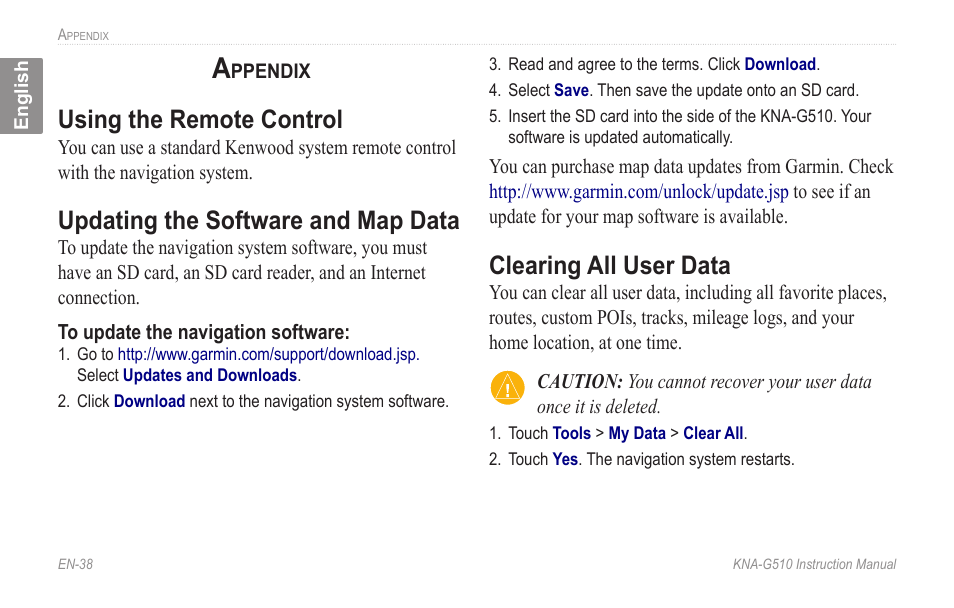Click the 'Updates and Downloads' bold text
954x608 pixels.
tap(210, 376)
